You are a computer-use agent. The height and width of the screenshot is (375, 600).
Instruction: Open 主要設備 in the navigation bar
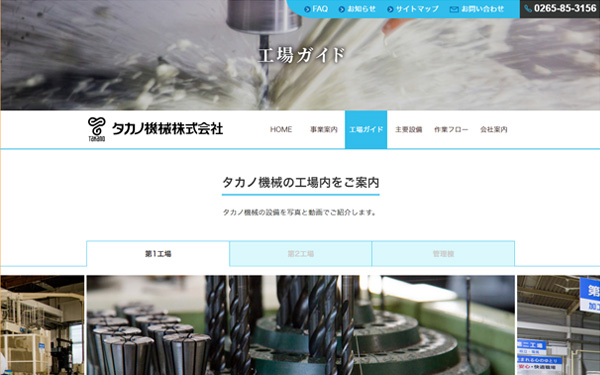[x=408, y=129]
